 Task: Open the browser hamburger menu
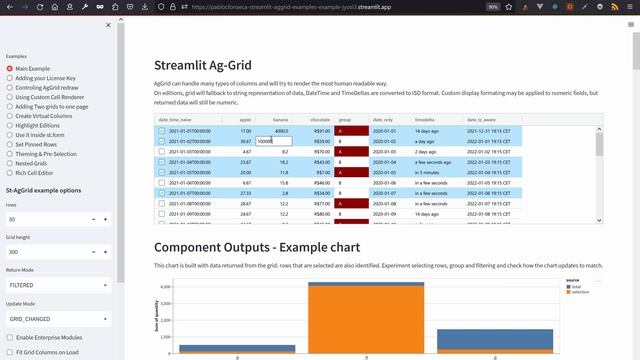[x=630, y=7]
